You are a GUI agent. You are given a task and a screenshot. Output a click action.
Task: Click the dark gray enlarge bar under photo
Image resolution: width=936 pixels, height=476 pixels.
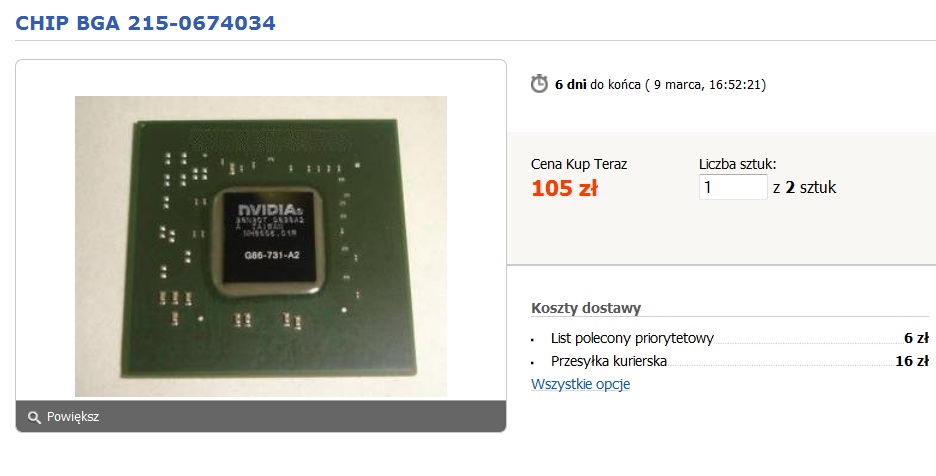click(x=261, y=416)
